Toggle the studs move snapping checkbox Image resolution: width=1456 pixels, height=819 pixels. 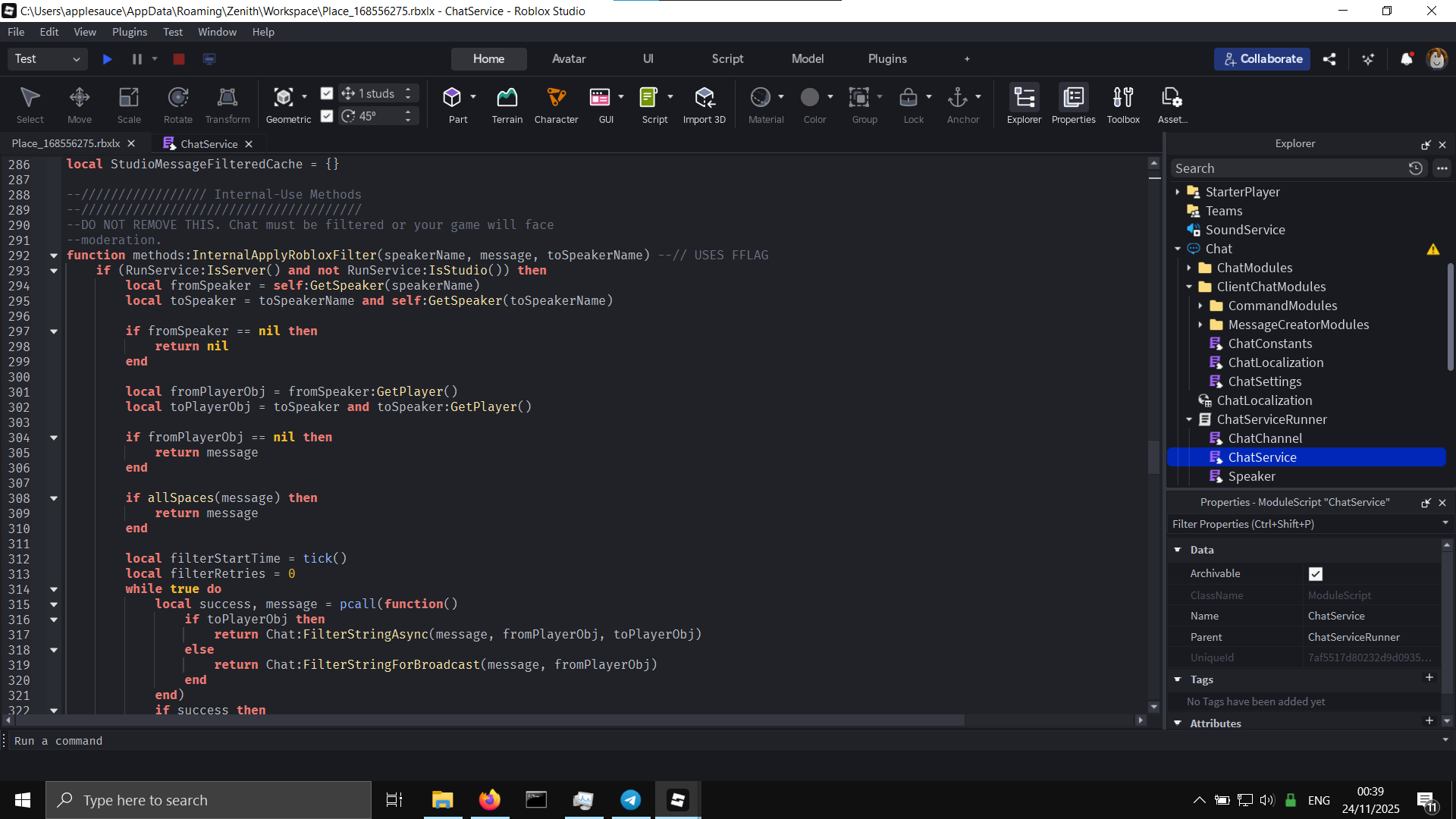point(327,93)
